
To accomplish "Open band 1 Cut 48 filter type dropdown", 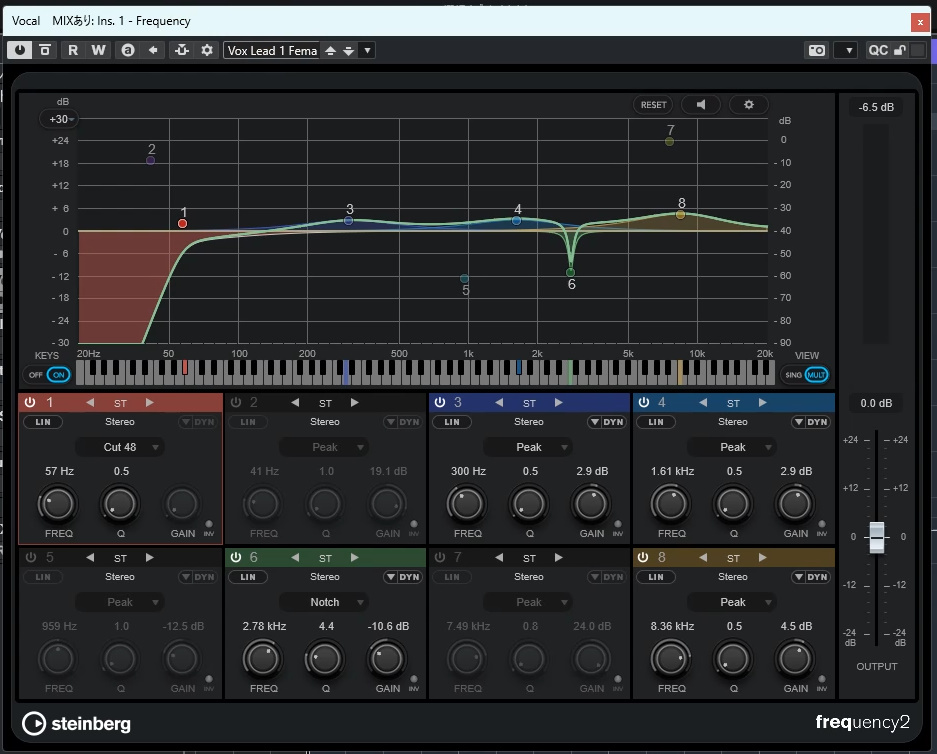I will (x=121, y=447).
